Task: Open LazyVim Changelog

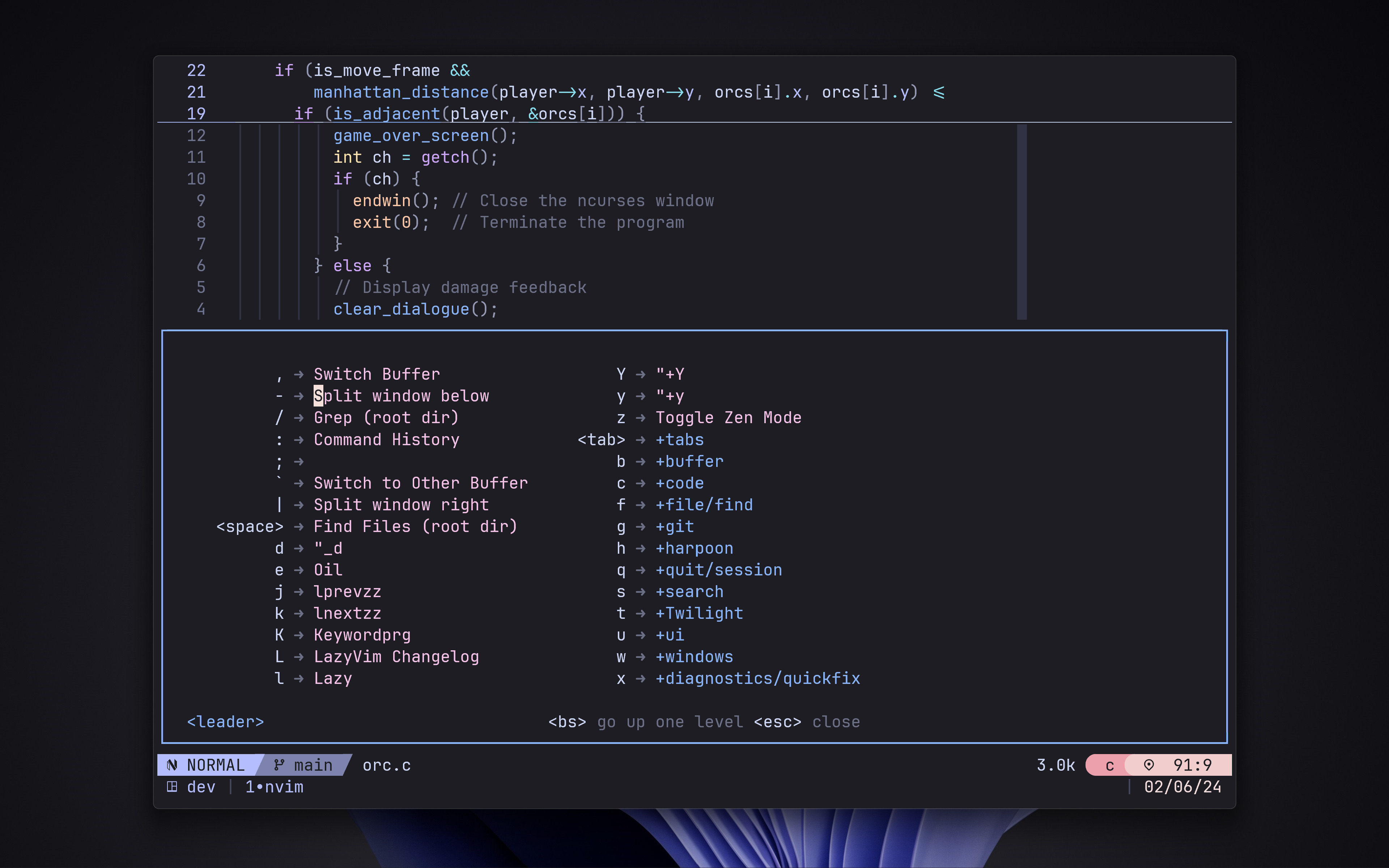Action: [x=396, y=657]
